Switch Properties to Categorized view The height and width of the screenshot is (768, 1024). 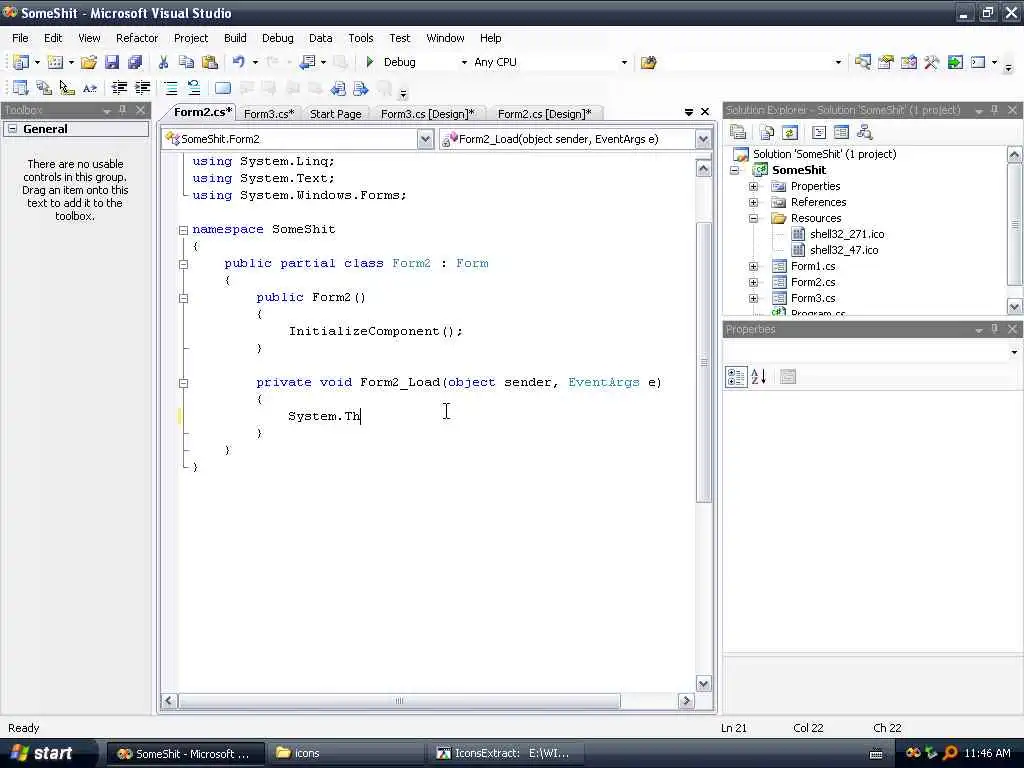click(736, 376)
